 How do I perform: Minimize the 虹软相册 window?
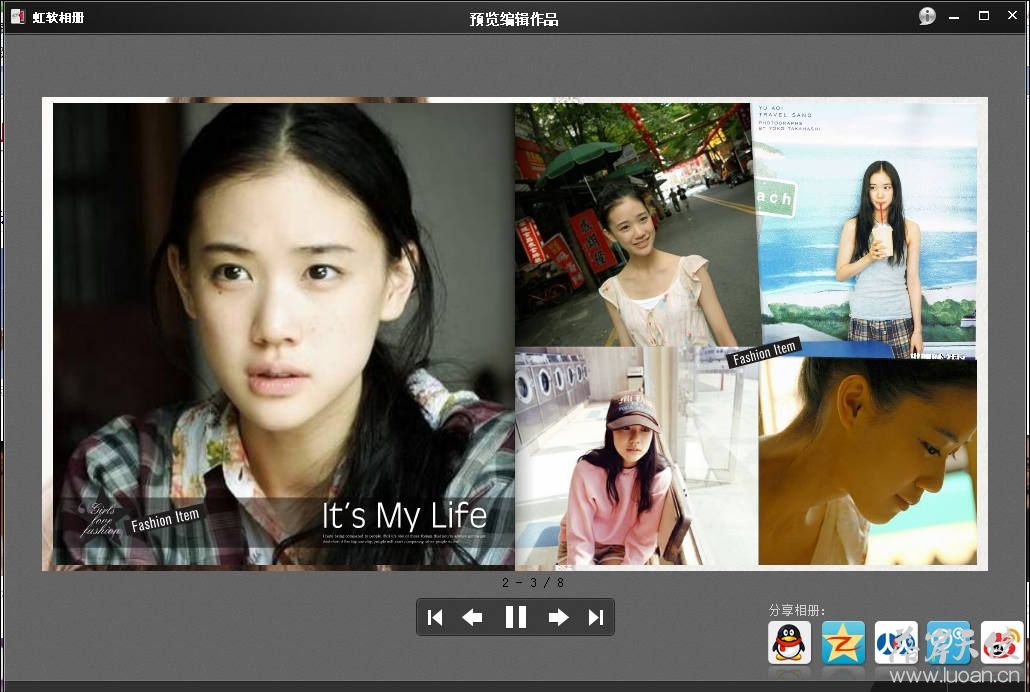coord(954,17)
